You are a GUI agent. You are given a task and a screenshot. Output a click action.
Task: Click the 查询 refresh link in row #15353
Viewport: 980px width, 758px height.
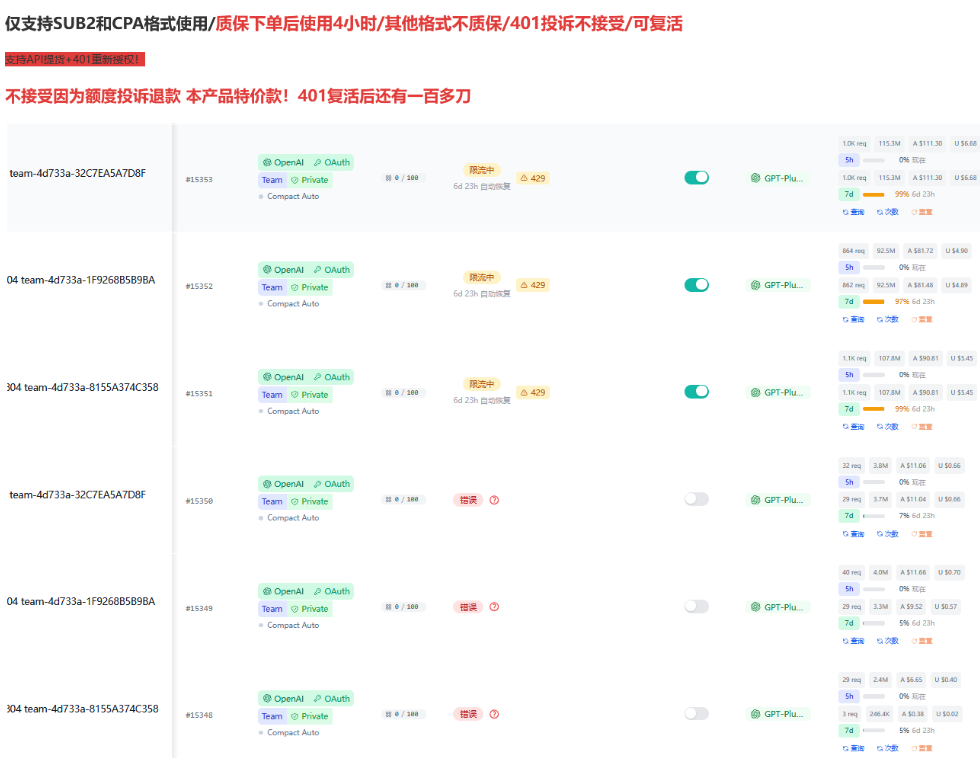pyautogui.click(x=853, y=212)
